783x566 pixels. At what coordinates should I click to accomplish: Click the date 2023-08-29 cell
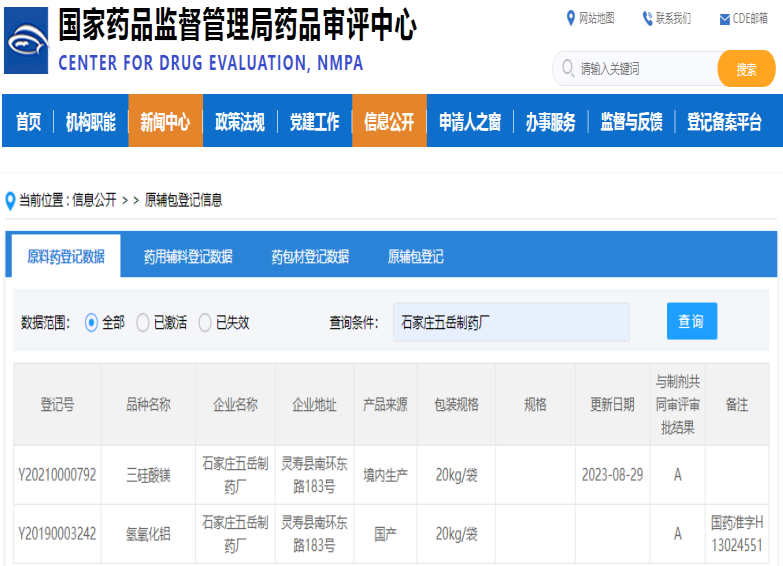[x=612, y=475]
